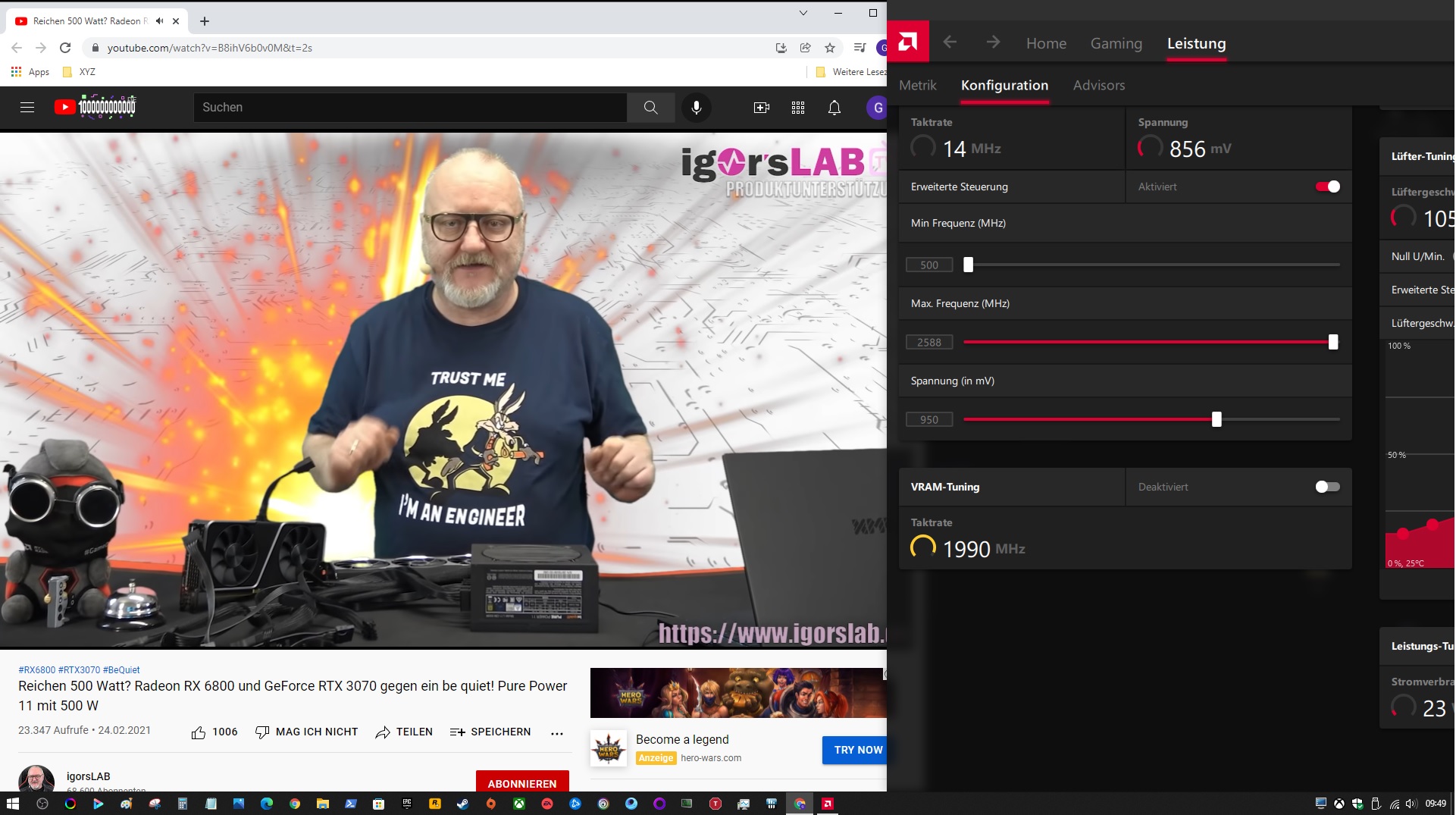Click the ABONNIEREN subscribe button

(522, 782)
